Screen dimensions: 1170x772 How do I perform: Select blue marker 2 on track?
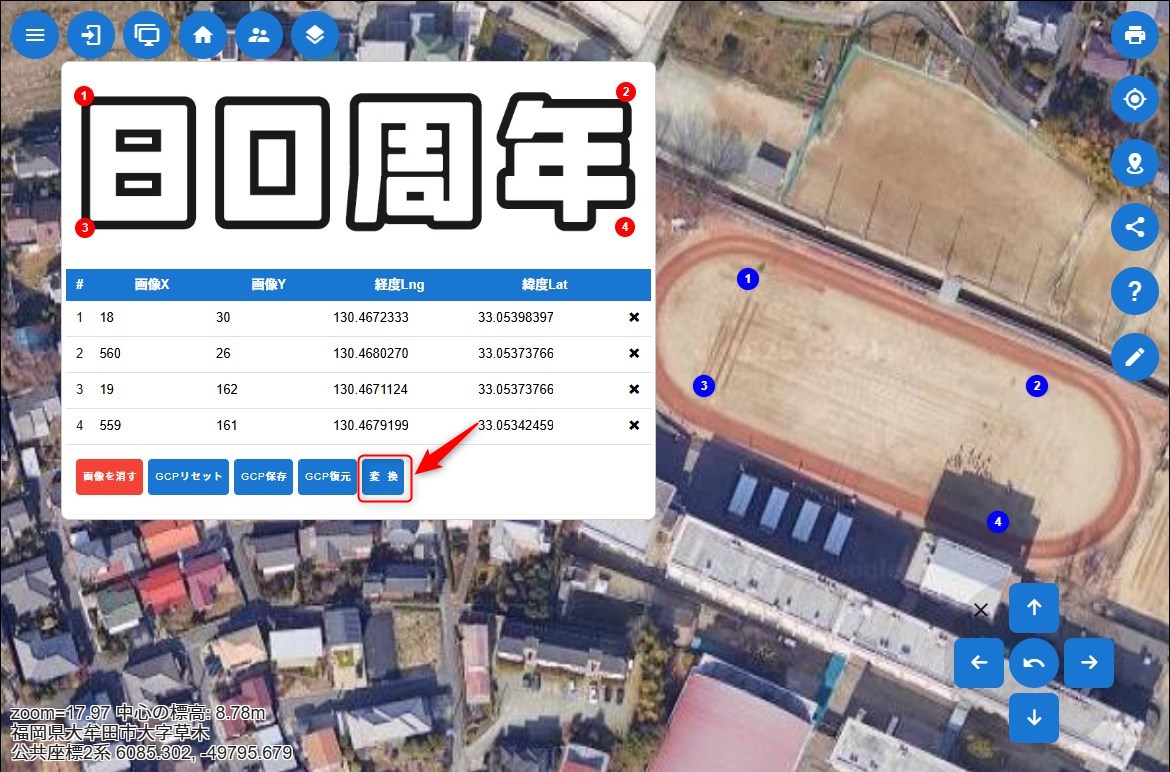1037,386
